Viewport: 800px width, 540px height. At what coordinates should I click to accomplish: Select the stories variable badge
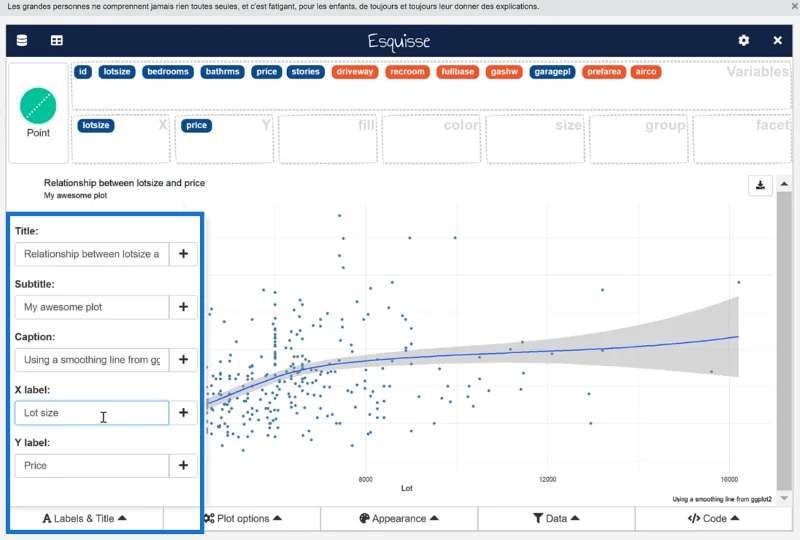coord(306,72)
